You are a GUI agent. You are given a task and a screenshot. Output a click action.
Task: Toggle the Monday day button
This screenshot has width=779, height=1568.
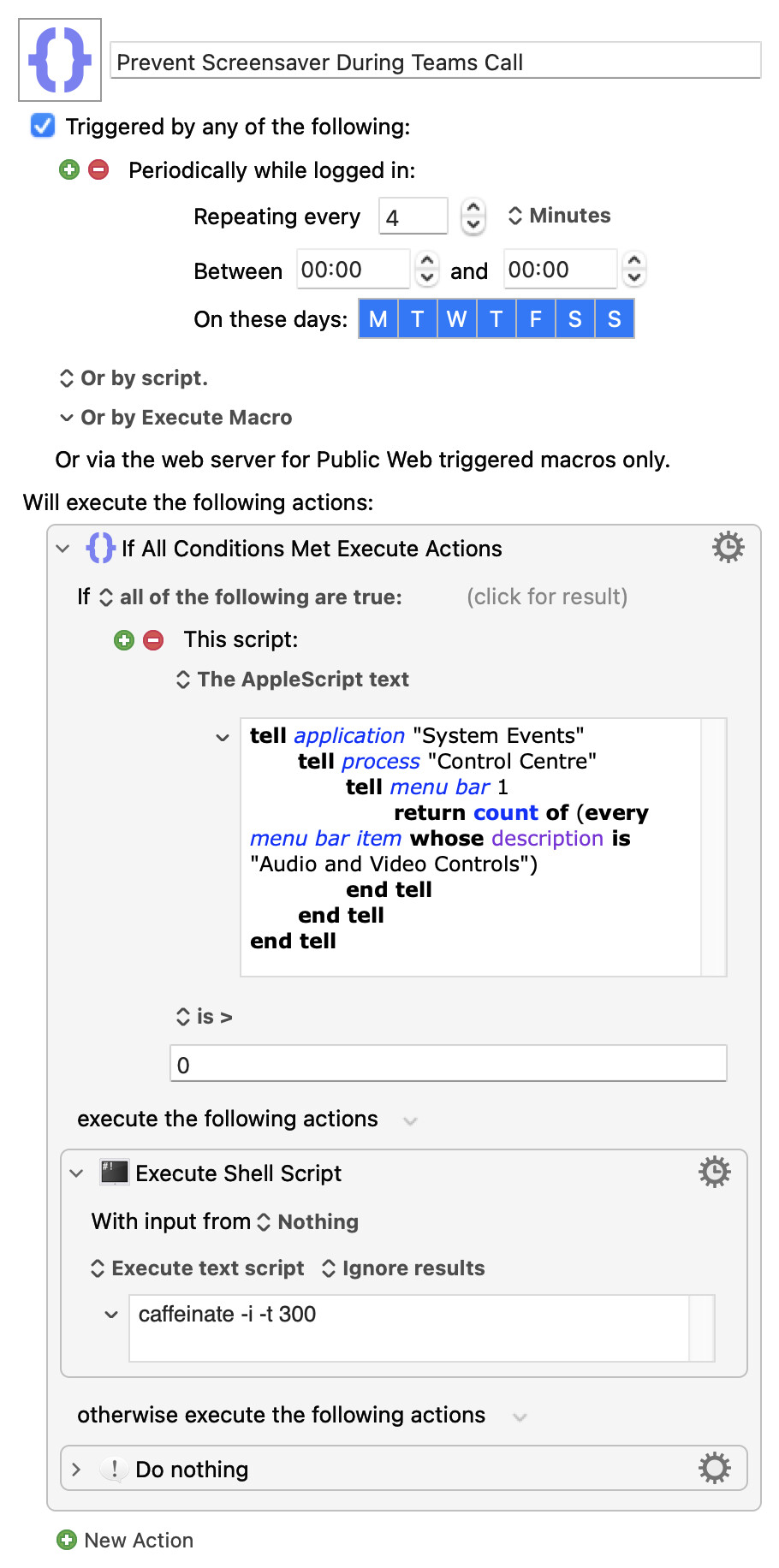(x=378, y=319)
